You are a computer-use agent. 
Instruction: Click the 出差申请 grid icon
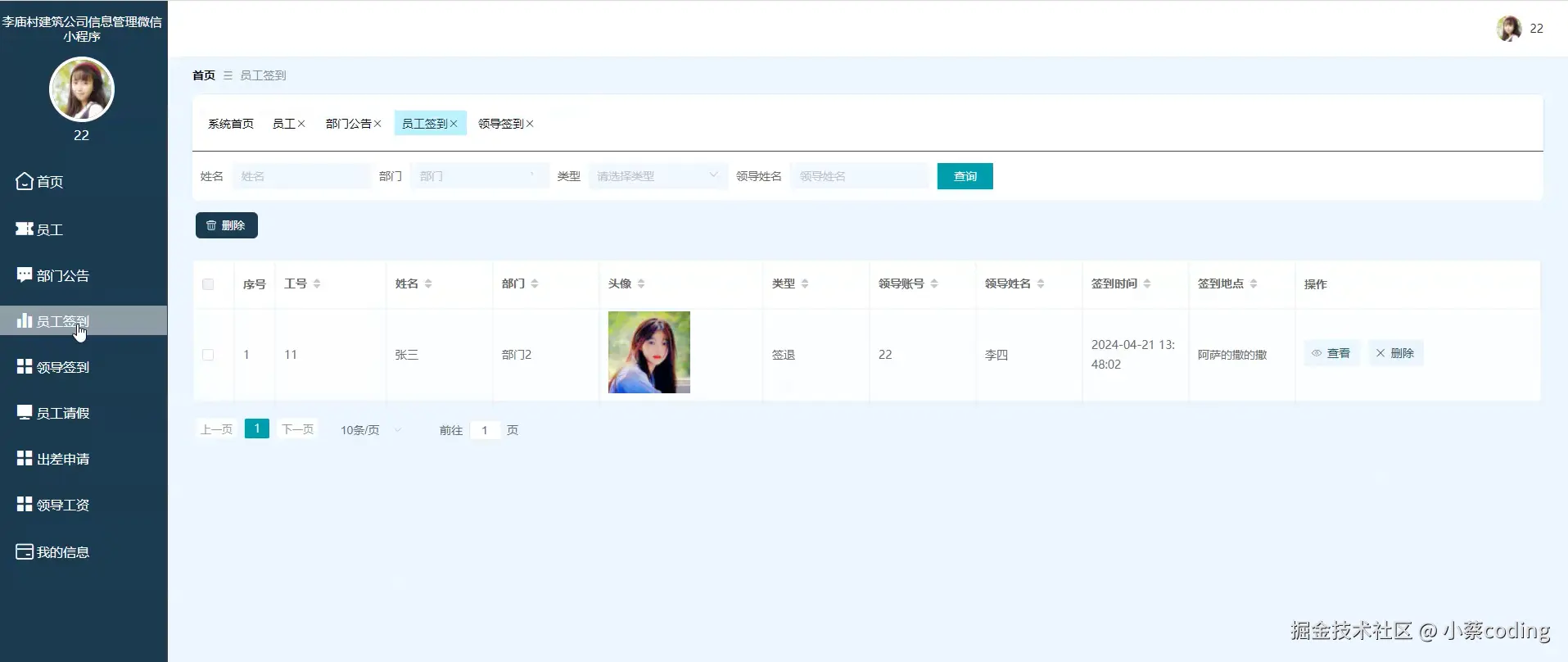point(25,458)
